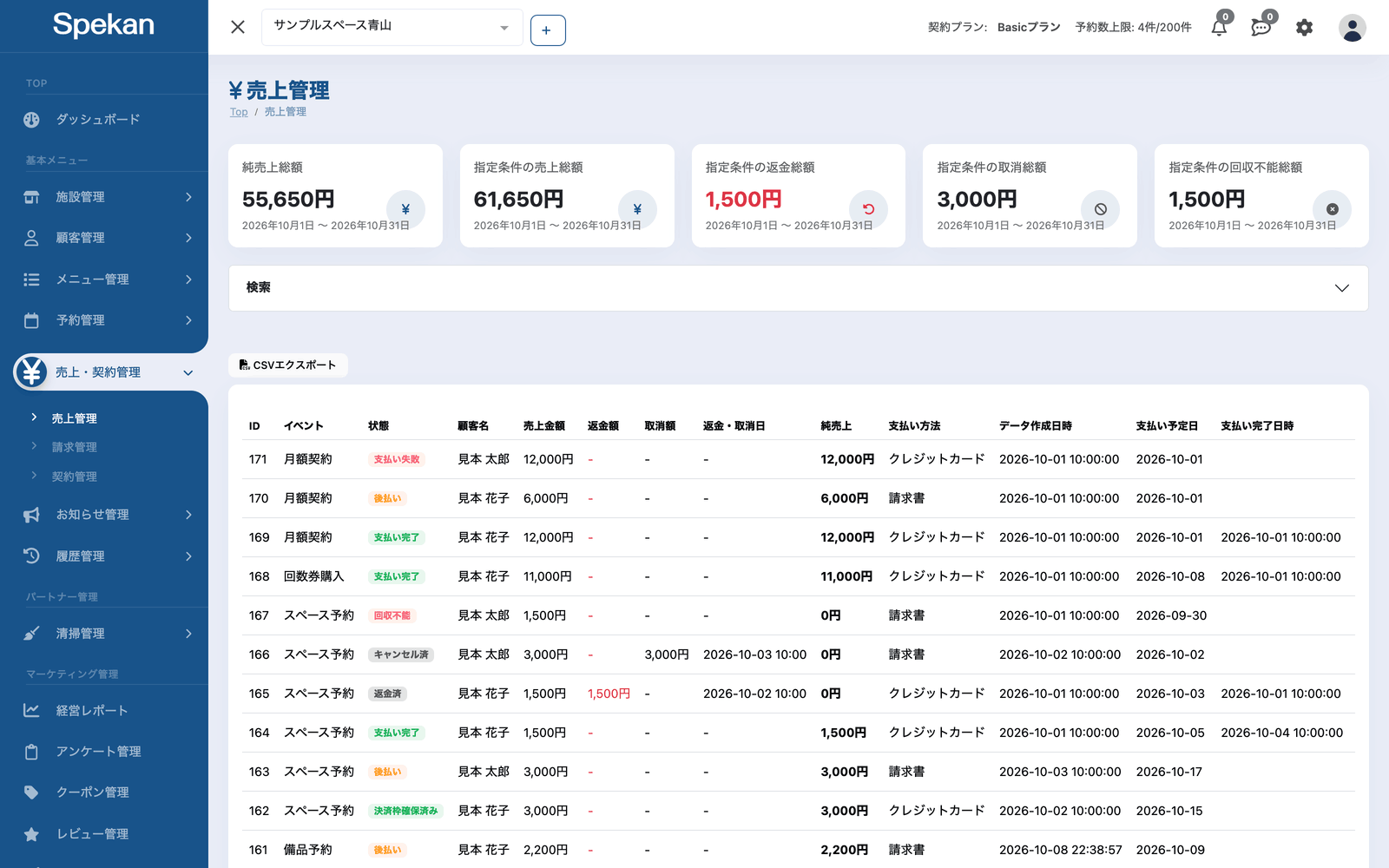Click the アンケート管理 clipboard icon
Screen dimensions: 1389x868
[31, 752]
